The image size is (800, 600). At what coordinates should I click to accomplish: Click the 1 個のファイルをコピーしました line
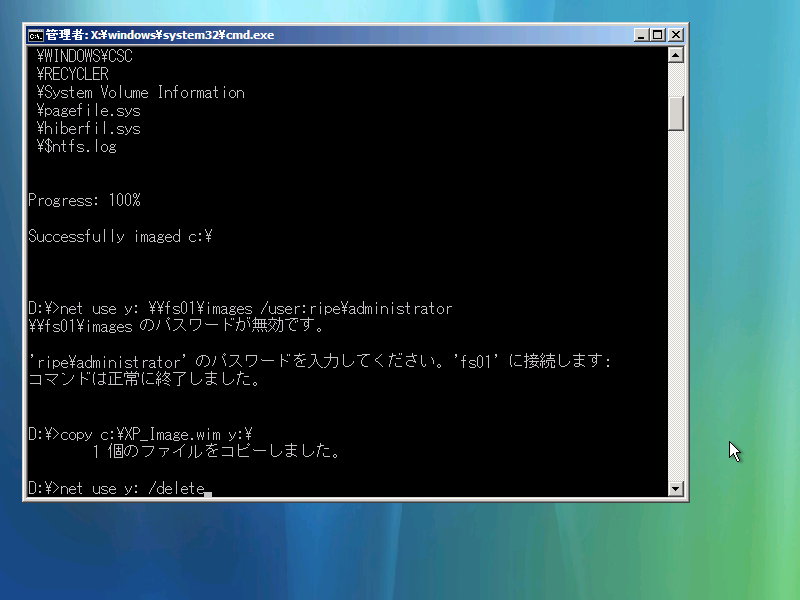(216, 452)
